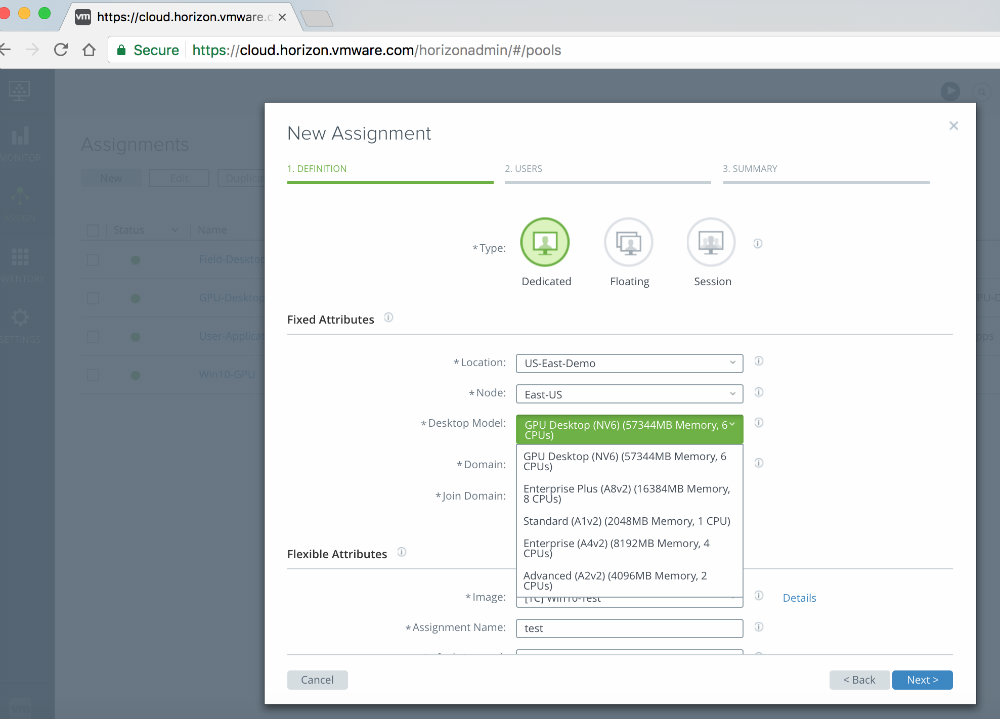The height and width of the screenshot is (719, 1000).
Task: Collapse the Desktop Model dropdown
Action: pyautogui.click(x=629, y=429)
